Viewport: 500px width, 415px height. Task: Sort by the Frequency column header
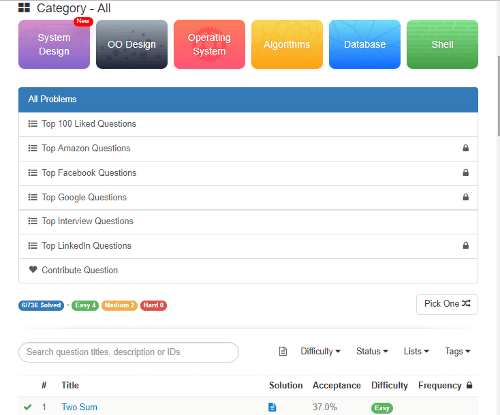(440, 386)
